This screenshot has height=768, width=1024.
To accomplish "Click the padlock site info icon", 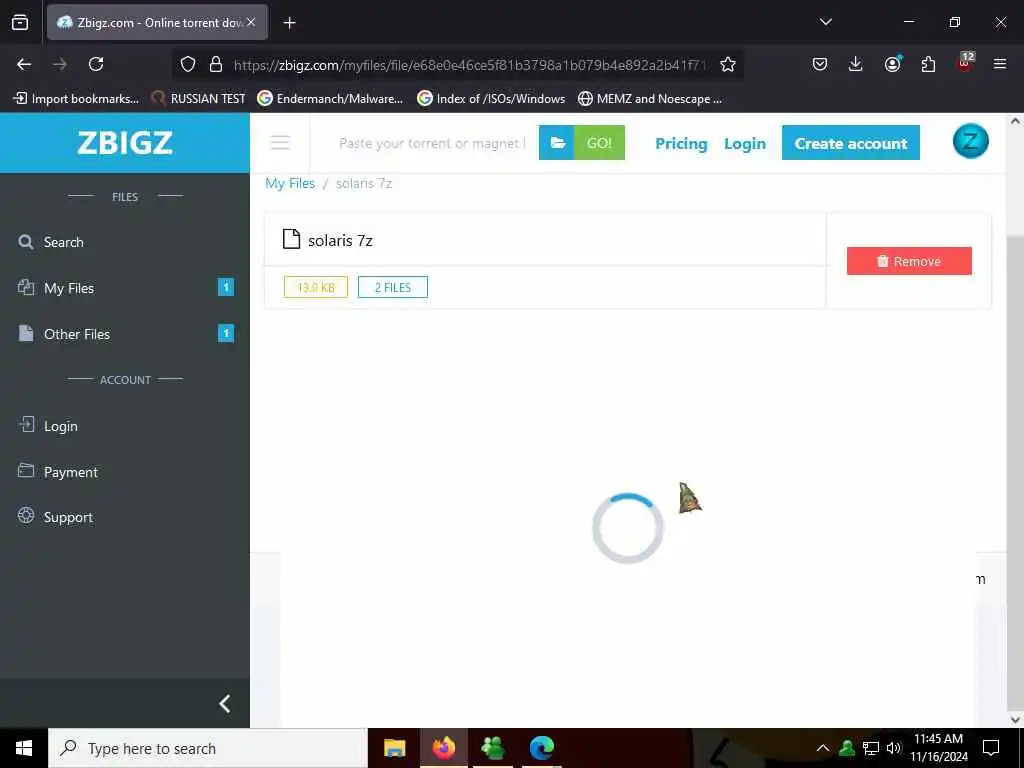I will (x=216, y=64).
